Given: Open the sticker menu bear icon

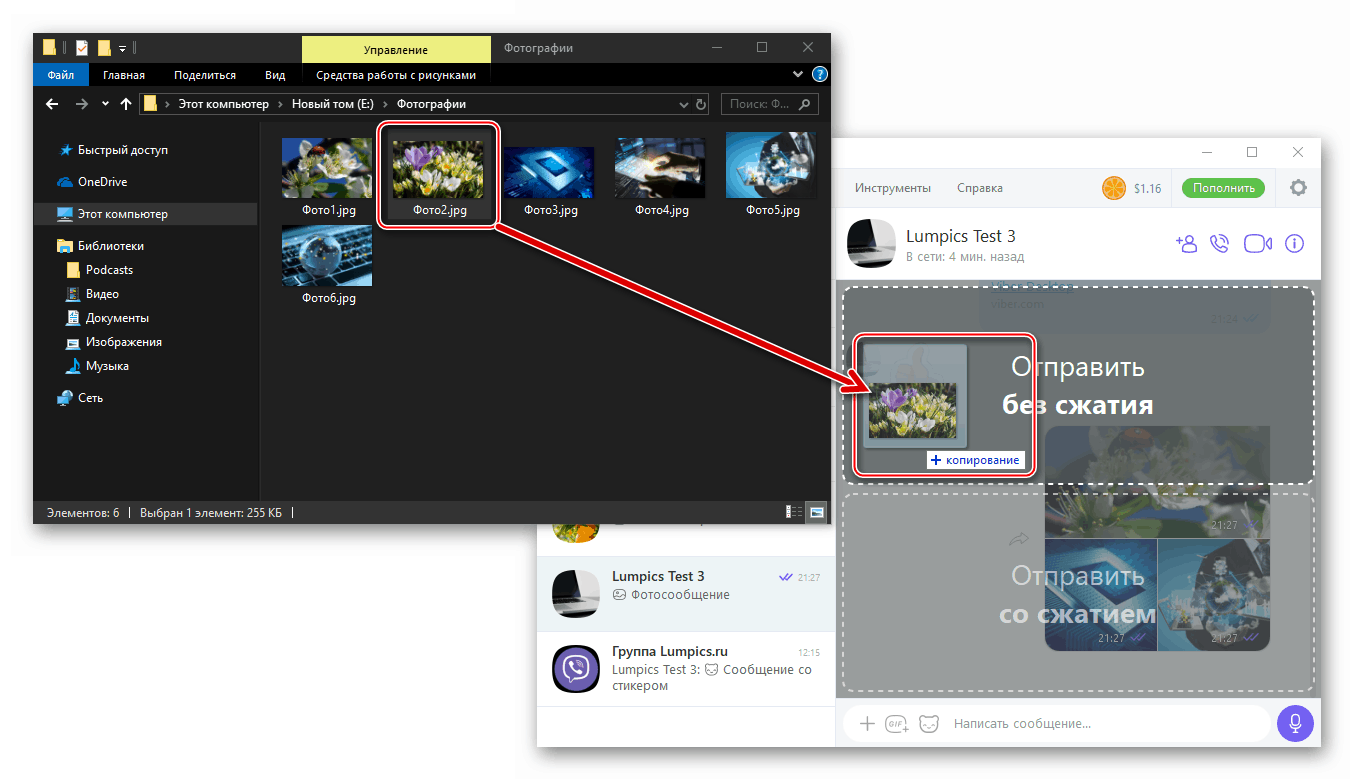Looking at the screenshot, I should coord(930,723).
